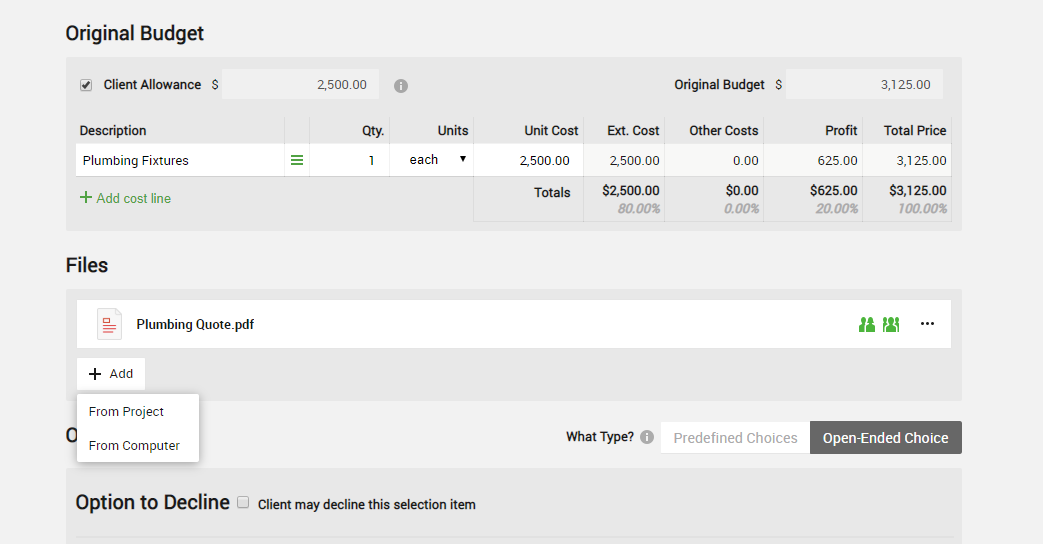The image size is (1043, 544).
Task: Click the Plumbing Quote PDF file icon
Action: click(x=109, y=324)
